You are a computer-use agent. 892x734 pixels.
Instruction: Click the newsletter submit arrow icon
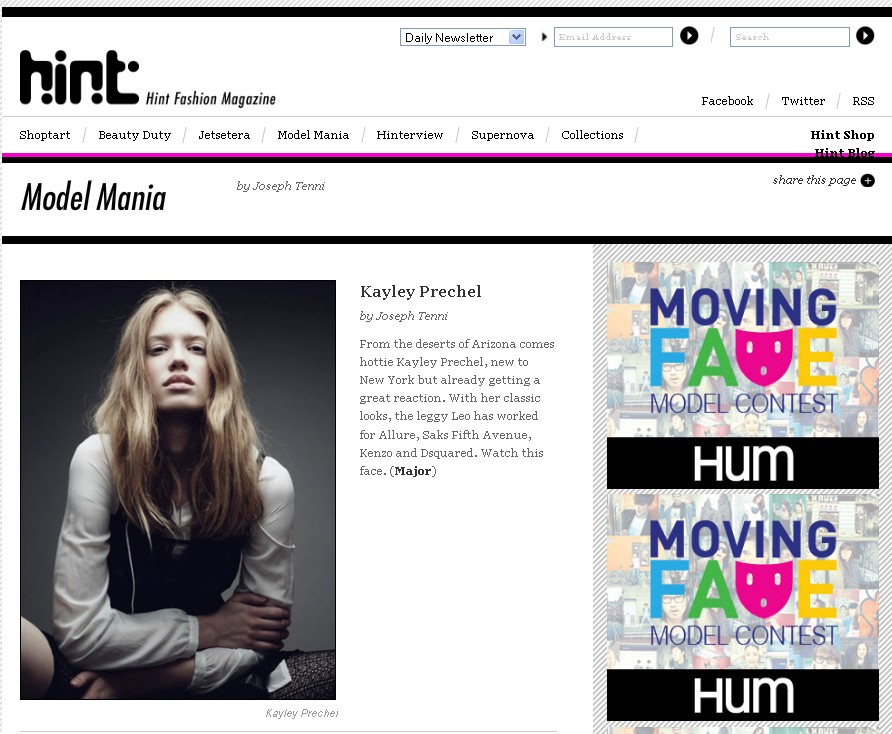[689, 36]
